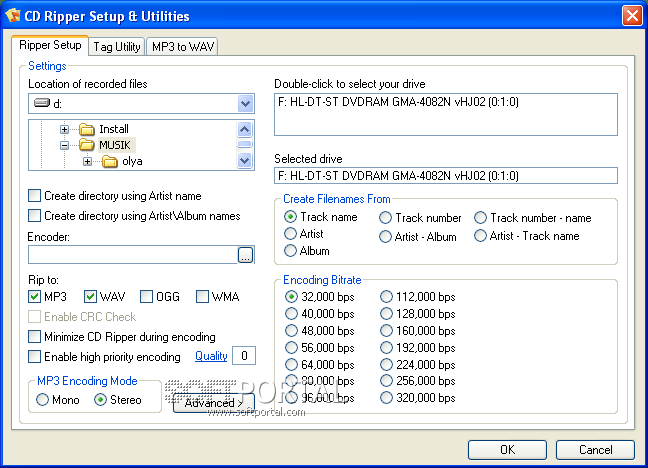This screenshot has width=648, height=468.
Task: Switch to the Ripper Setup tab
Action: pos(50,45)
